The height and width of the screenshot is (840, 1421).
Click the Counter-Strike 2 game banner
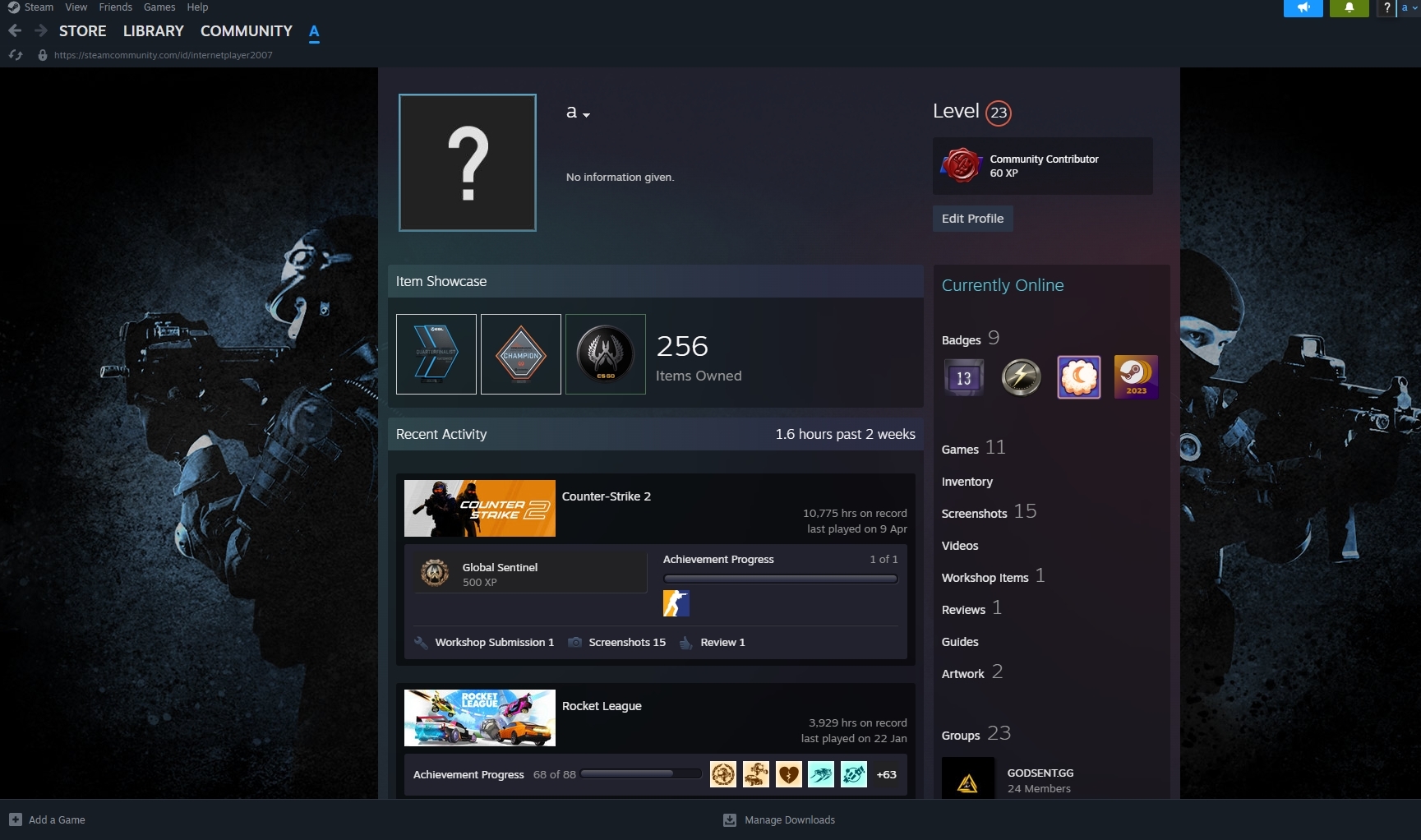(480, 509)
